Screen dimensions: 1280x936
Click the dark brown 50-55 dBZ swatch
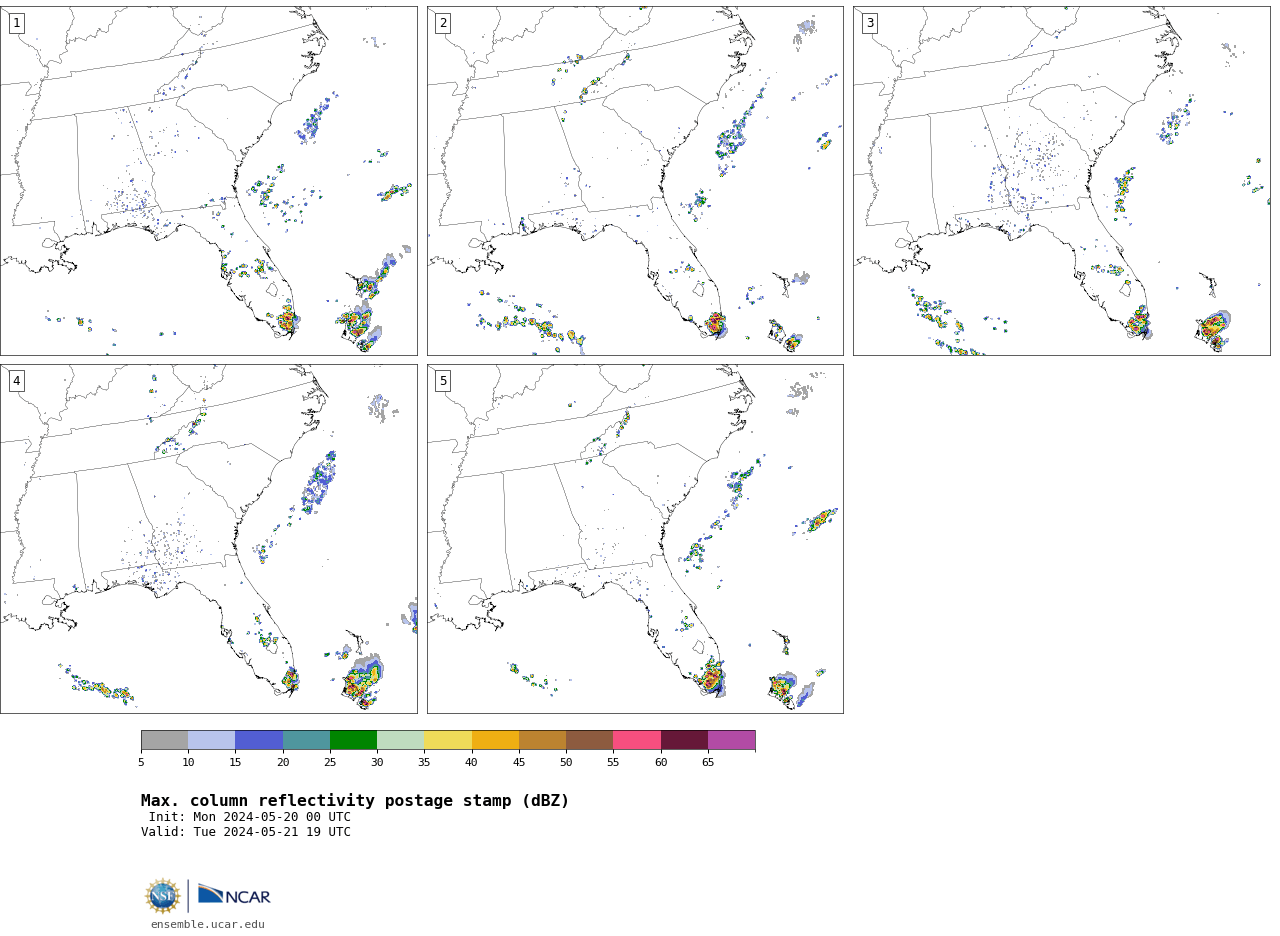[x=589, y=740]
